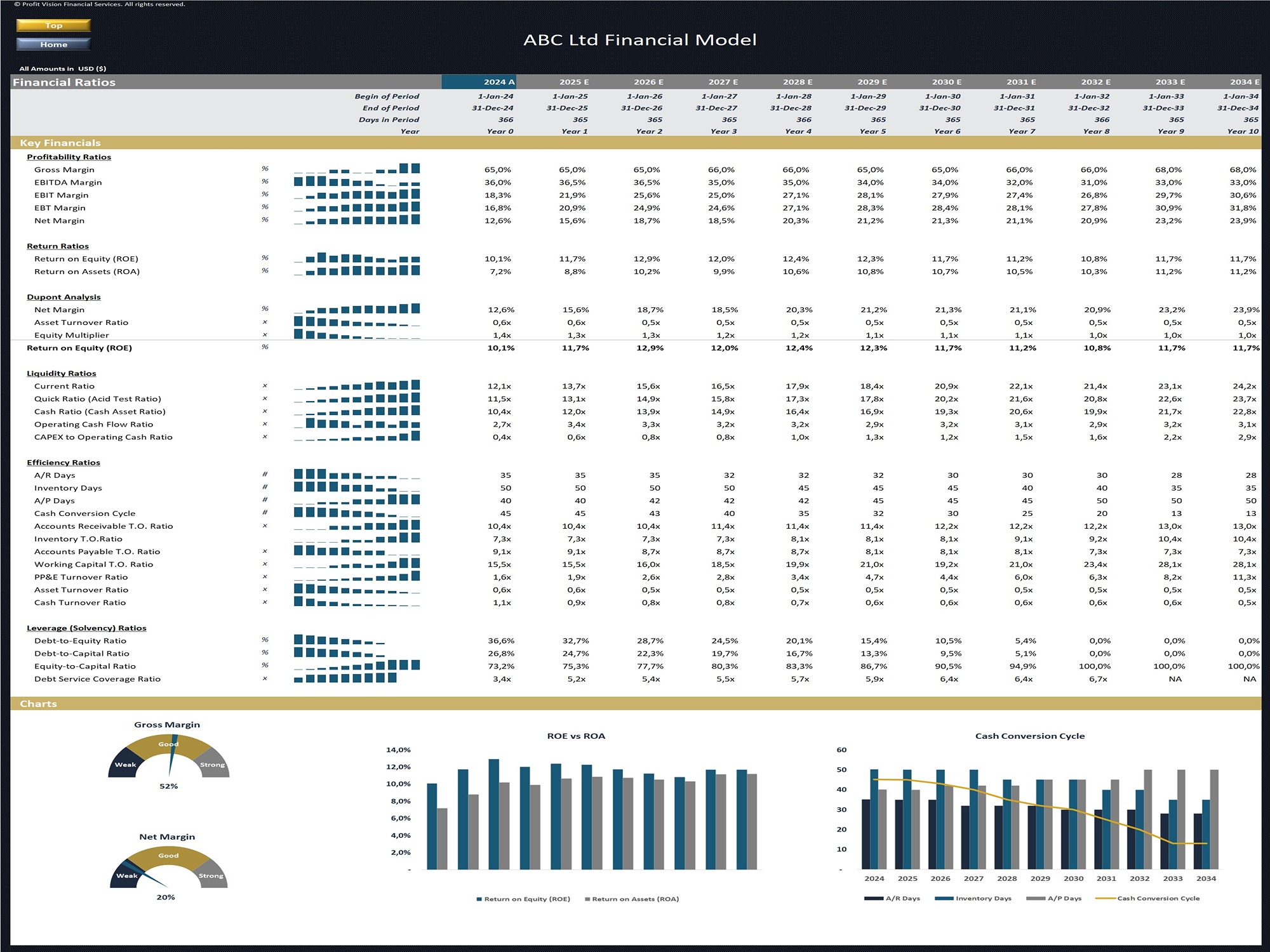Click the Gross Margin sparkline bars
The image size is (1270, 952).
click(x=357, y=168)
